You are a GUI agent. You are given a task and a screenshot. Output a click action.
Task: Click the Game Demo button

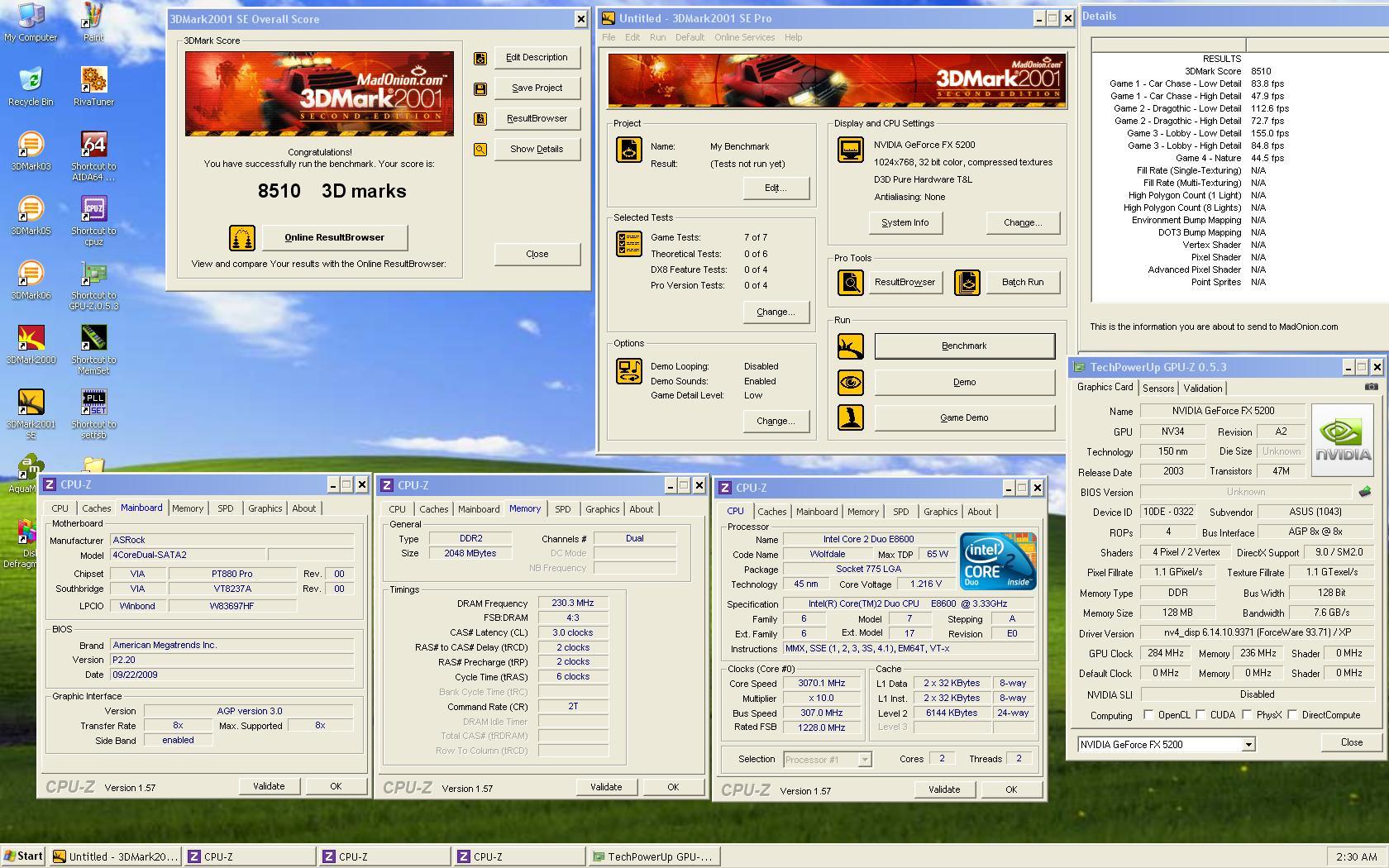point(964,418)
